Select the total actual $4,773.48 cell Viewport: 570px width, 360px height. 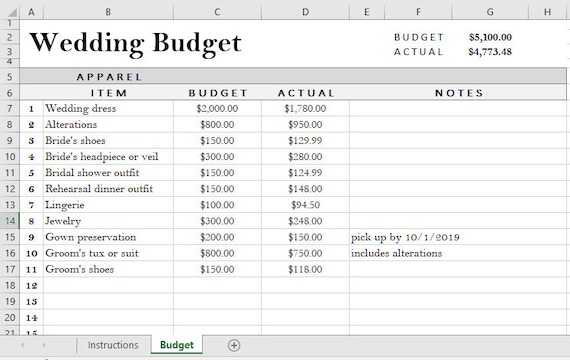[490, 52]
